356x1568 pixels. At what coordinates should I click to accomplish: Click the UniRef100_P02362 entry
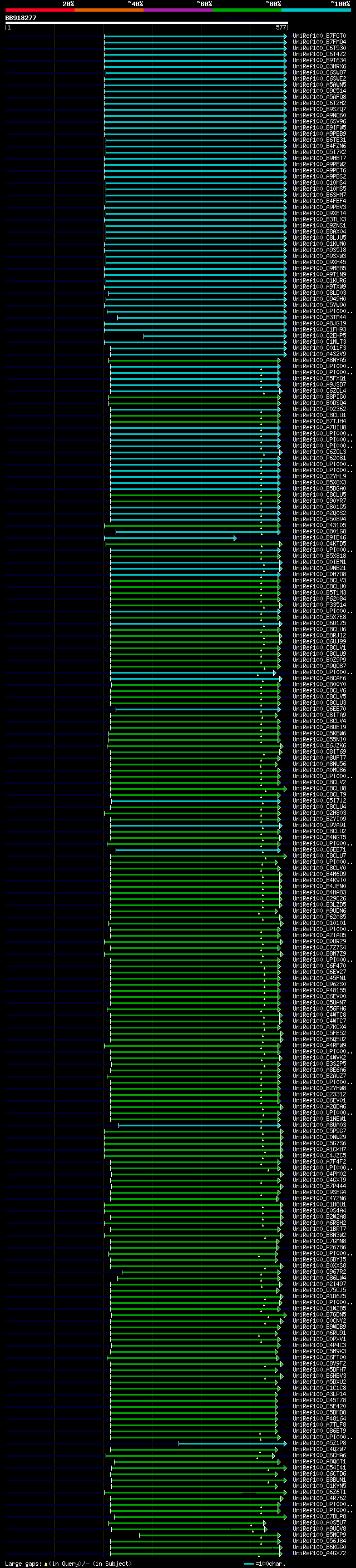coord(319,409)
